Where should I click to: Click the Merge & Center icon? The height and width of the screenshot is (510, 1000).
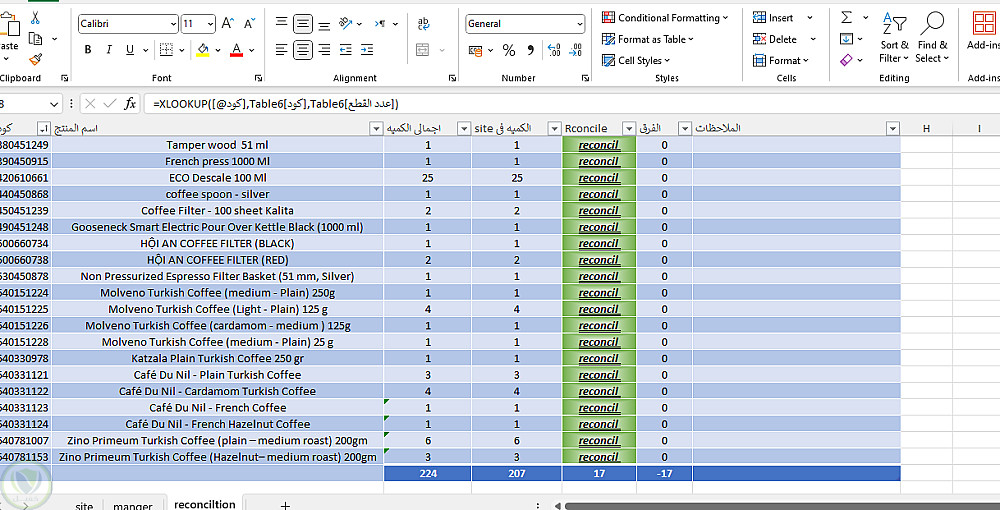coord(422,50)
